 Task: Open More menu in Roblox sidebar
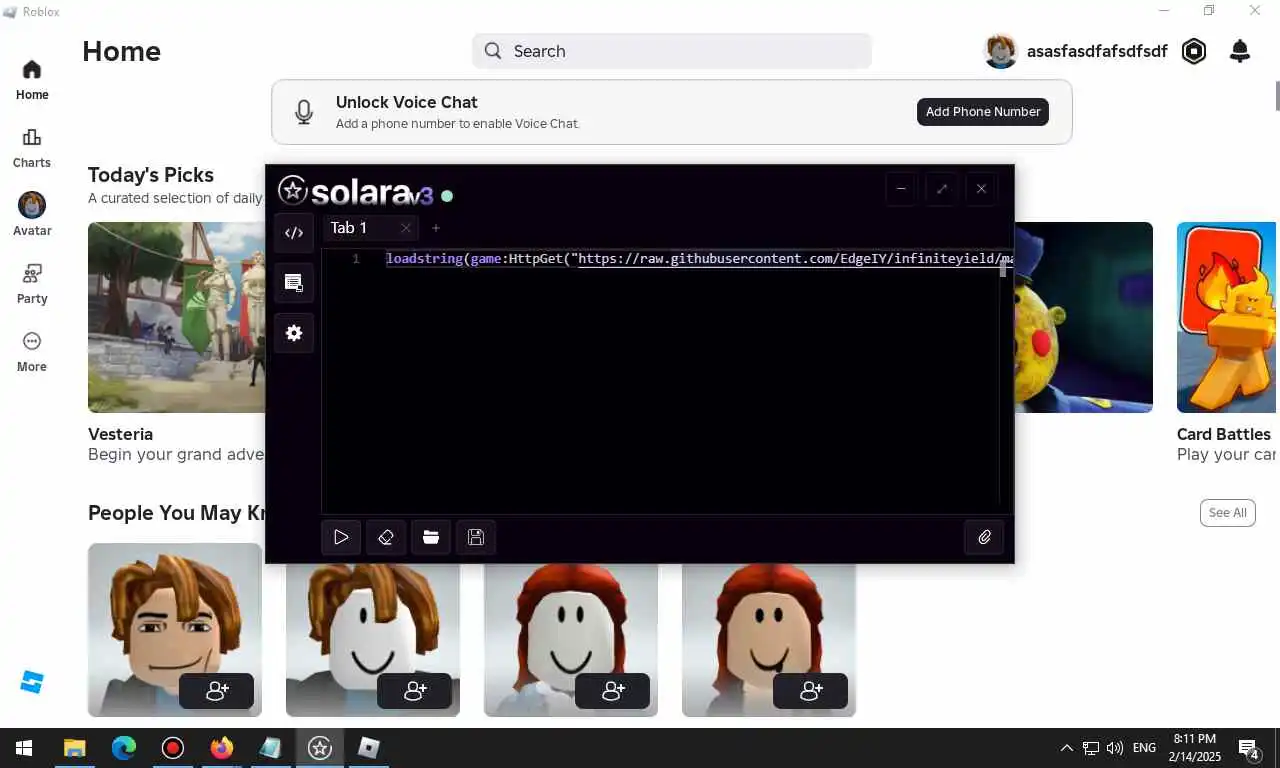coord(32,352)
